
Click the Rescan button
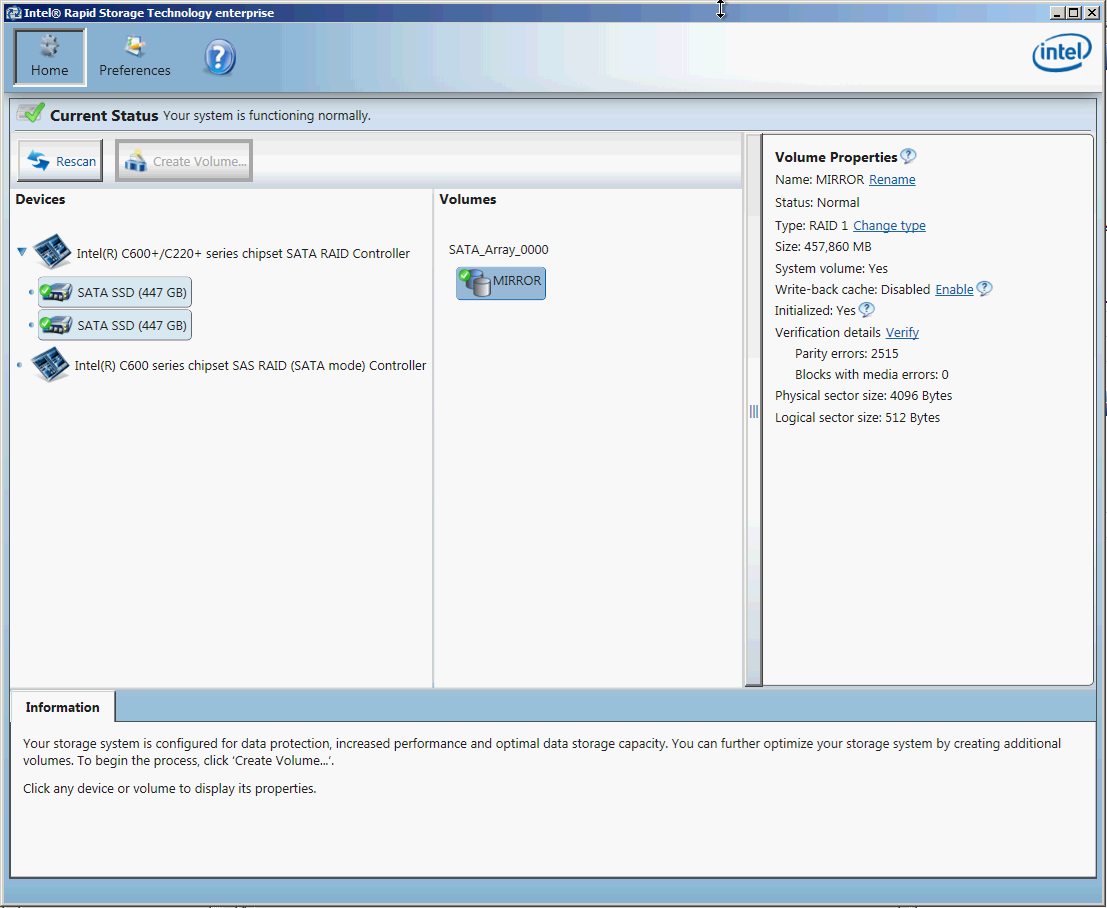click(x=61, y=161)
